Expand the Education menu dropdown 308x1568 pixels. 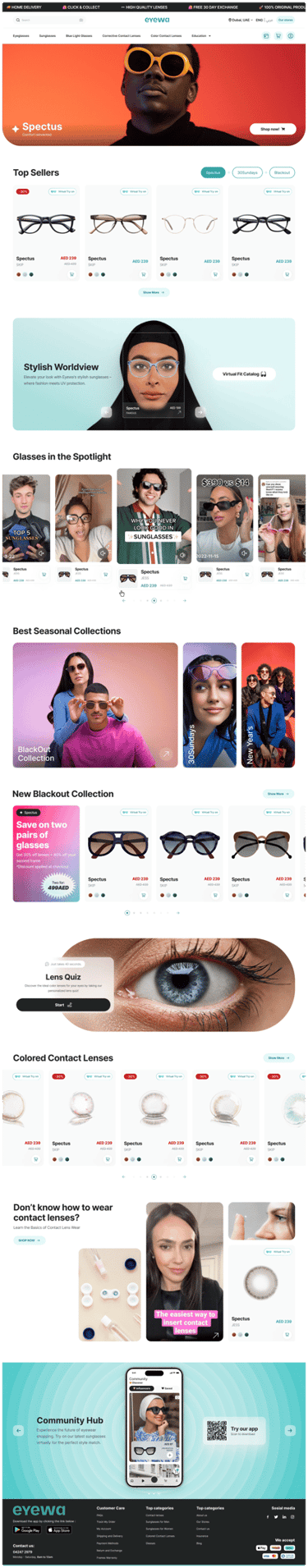(200, 36)
